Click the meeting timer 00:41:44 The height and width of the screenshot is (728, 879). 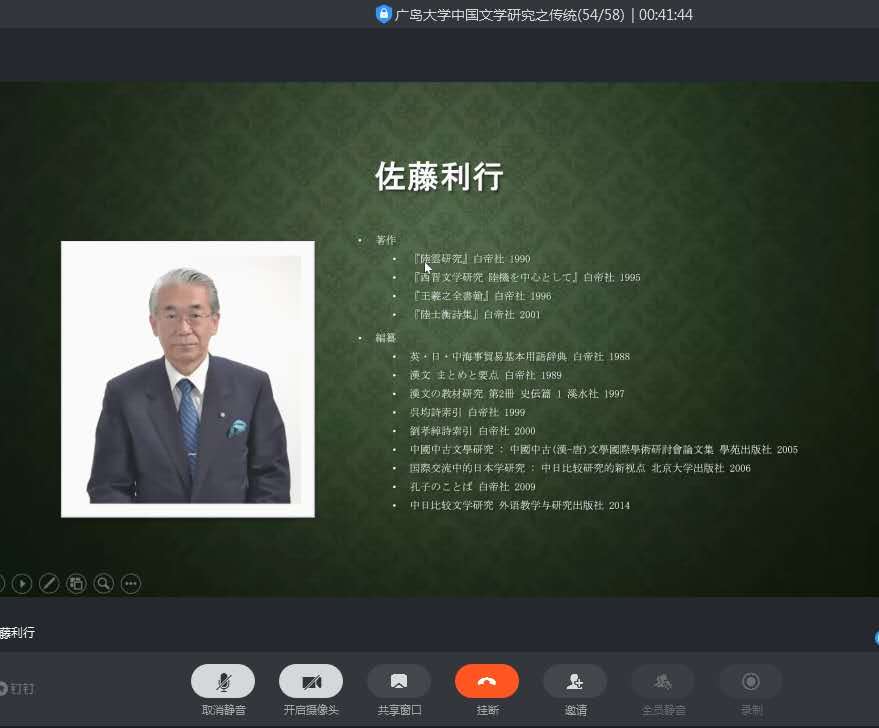(x=665, y=14)
